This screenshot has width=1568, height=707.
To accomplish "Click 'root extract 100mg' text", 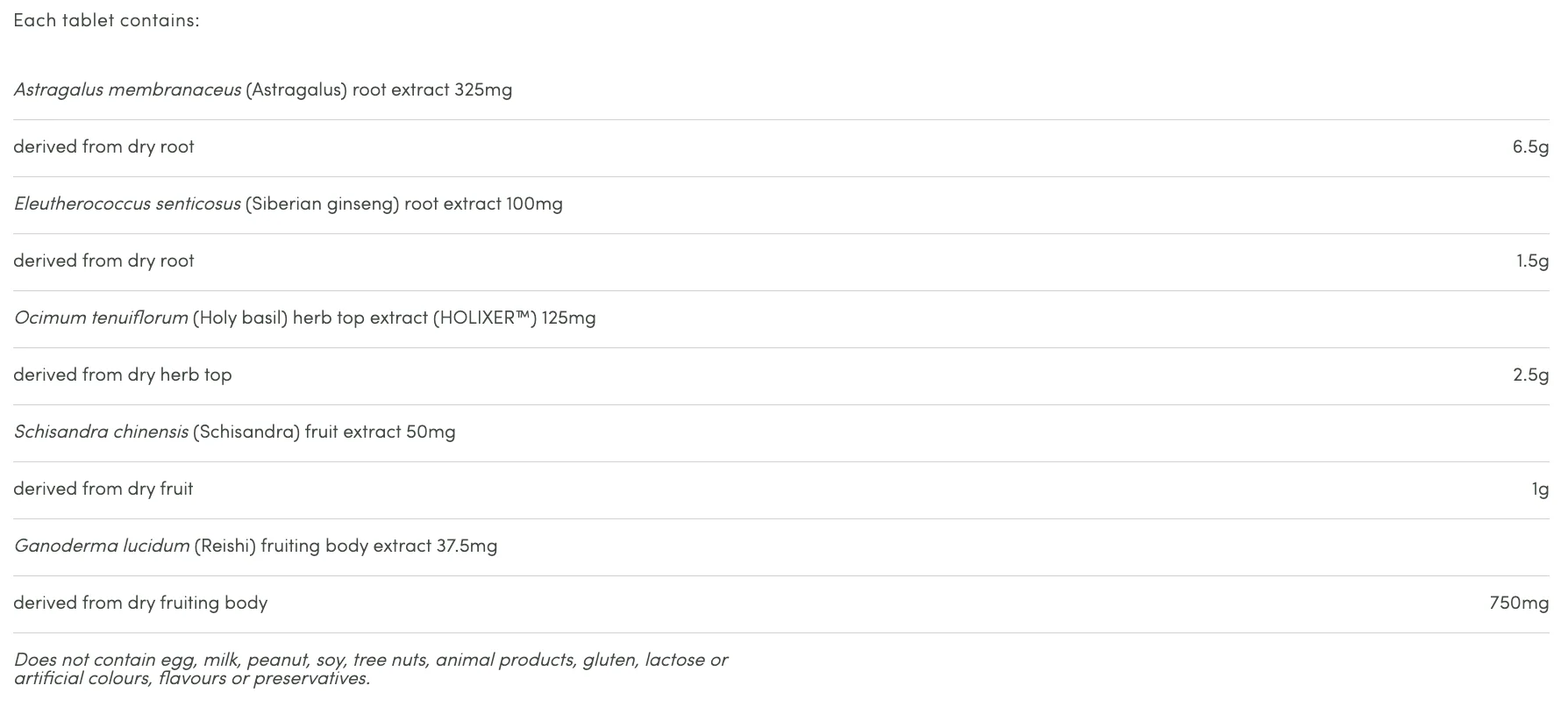I will [483, 204].
